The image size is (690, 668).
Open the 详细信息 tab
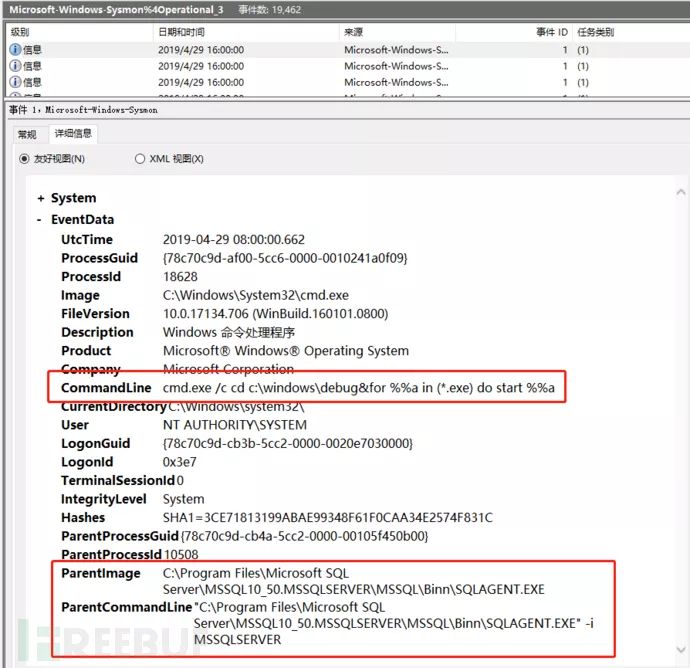(73, 133)
